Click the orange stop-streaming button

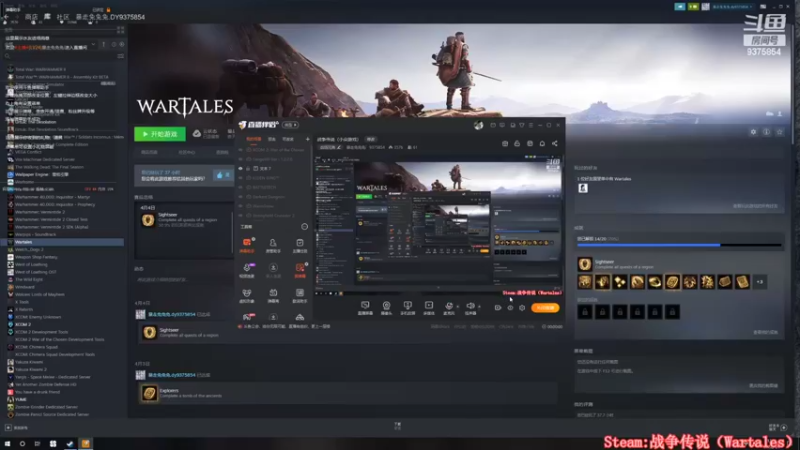tap(545, 308)
